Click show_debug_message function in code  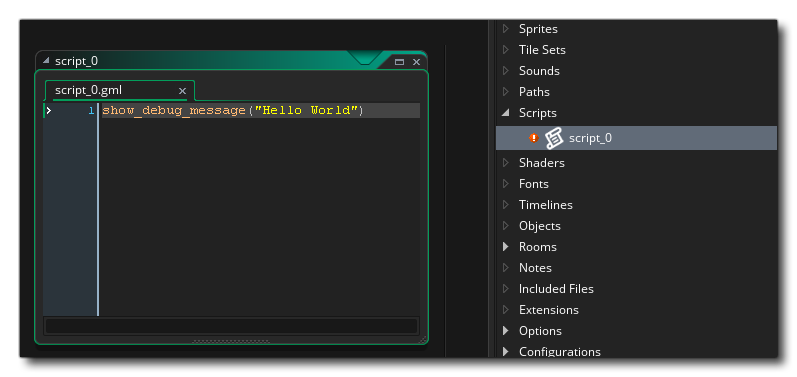[174, 111]
